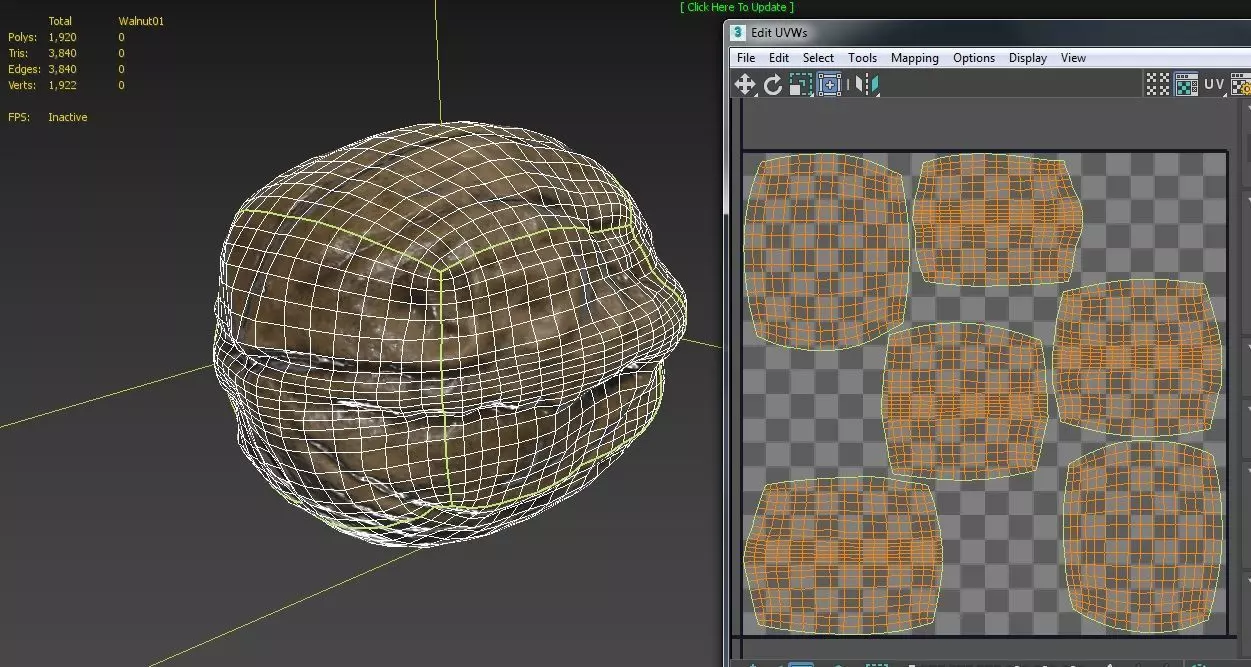Select the top-middle UV island
The image size is (1251, 667).
(x=998, y=220)
